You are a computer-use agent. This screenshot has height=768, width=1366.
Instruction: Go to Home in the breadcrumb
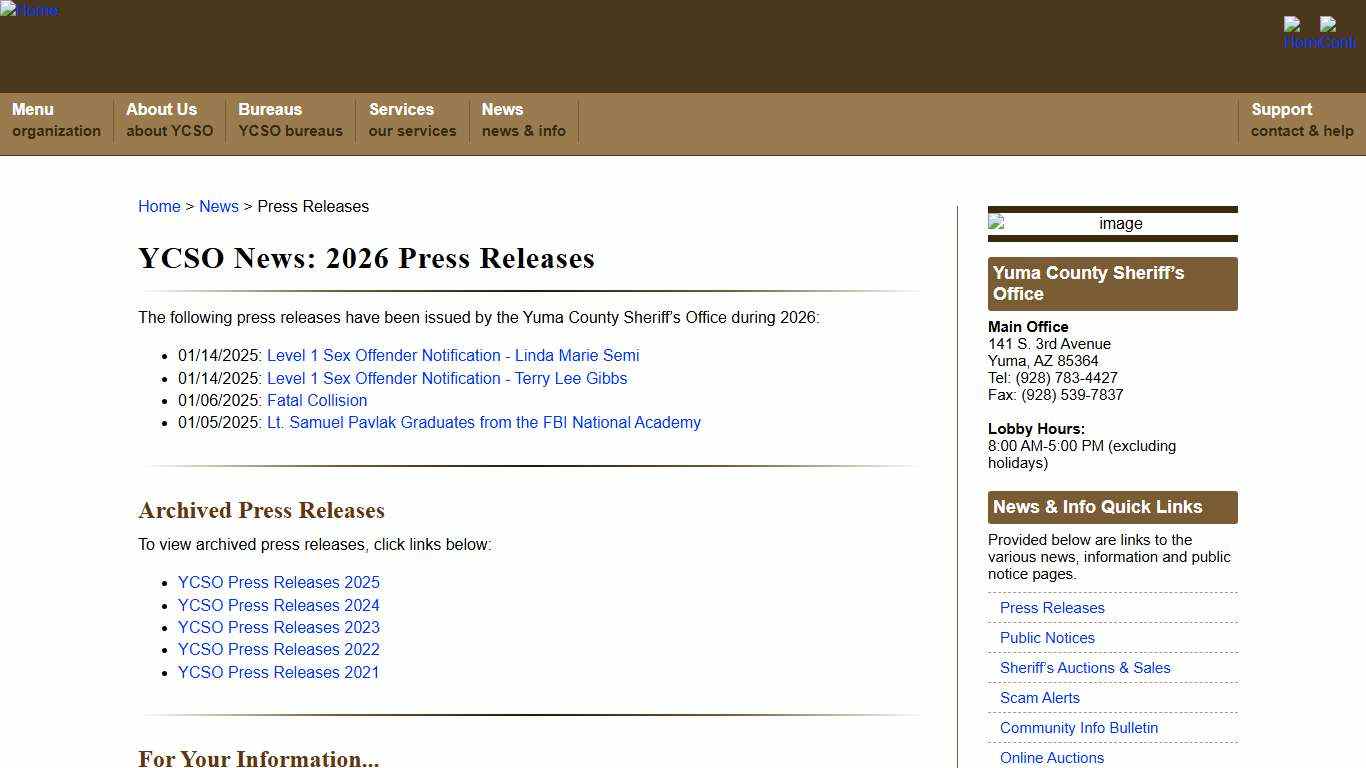(159, 206)
